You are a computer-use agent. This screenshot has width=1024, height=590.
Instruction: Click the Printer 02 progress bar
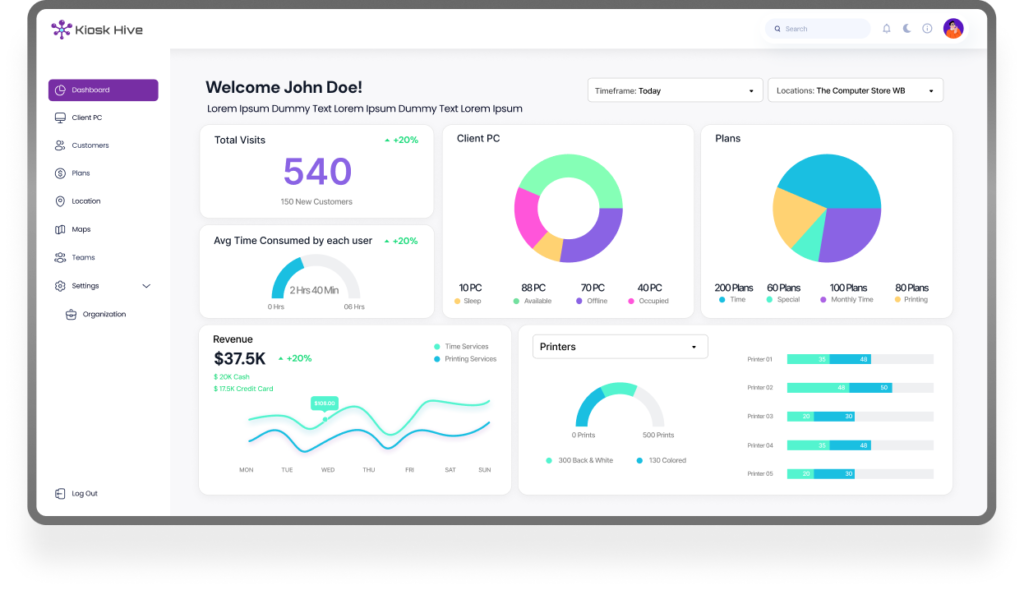coord(859,387)
